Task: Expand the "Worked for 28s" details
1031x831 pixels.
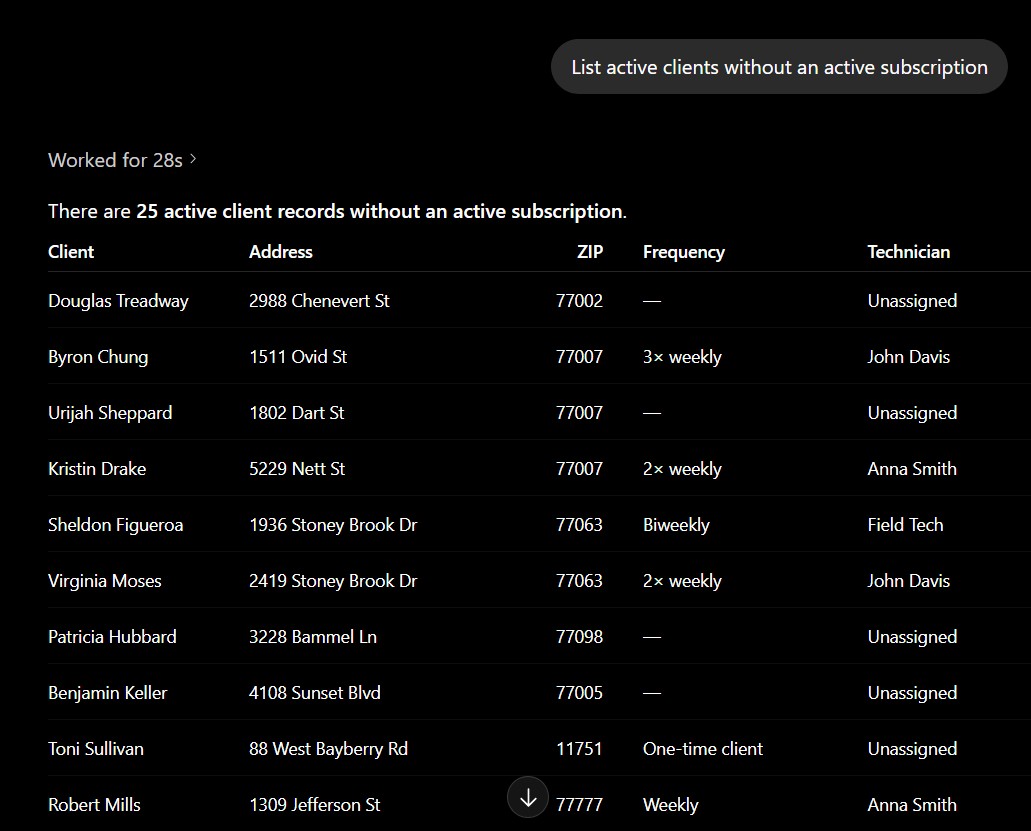Action: 122,160
